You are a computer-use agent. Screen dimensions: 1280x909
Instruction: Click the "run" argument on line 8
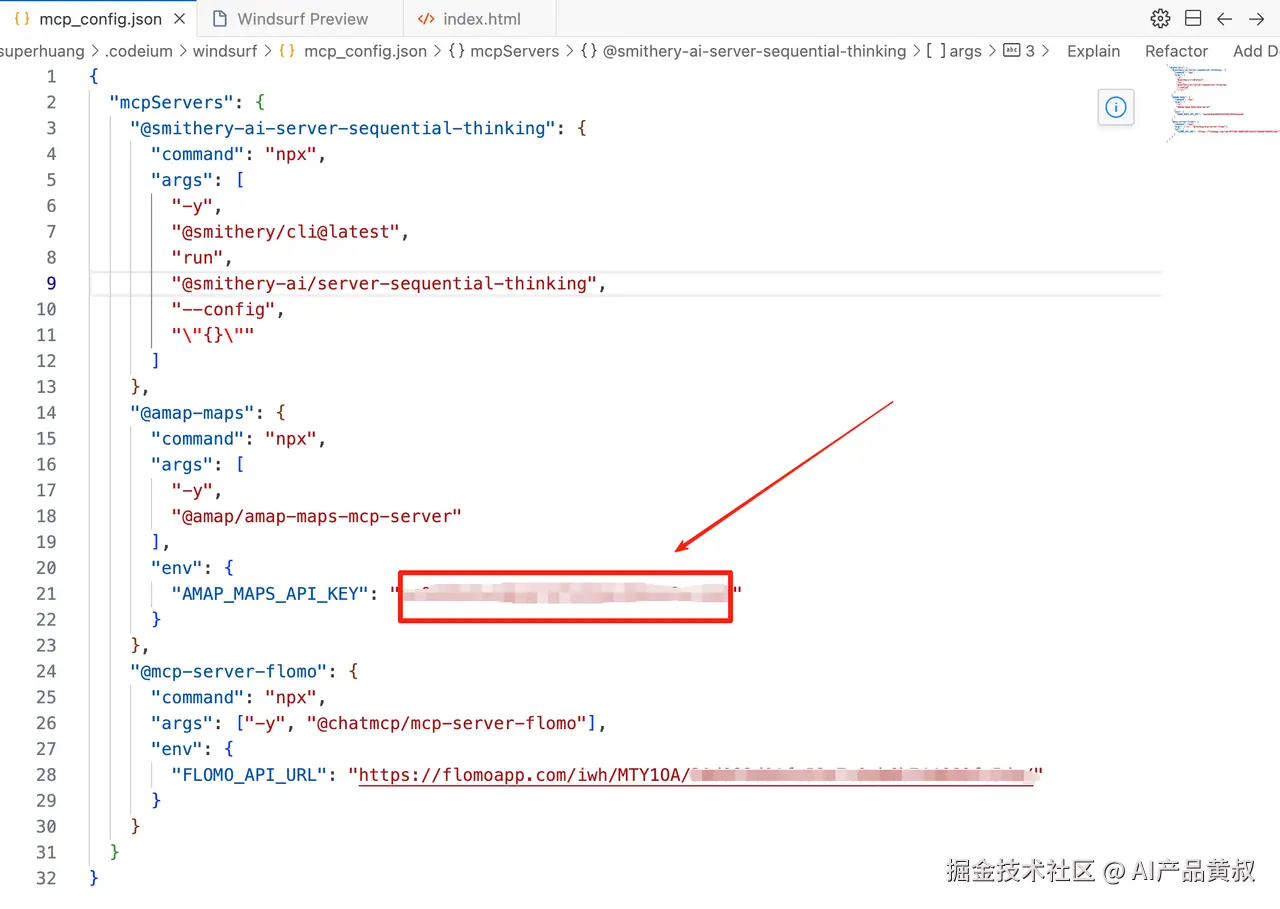[198, 258]
